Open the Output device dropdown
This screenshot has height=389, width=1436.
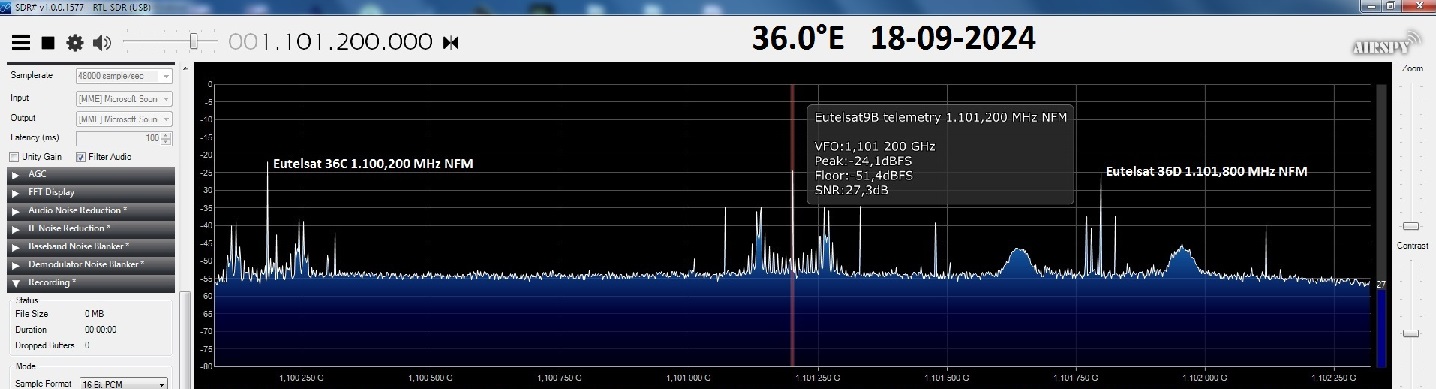click(x=124, y=119)
